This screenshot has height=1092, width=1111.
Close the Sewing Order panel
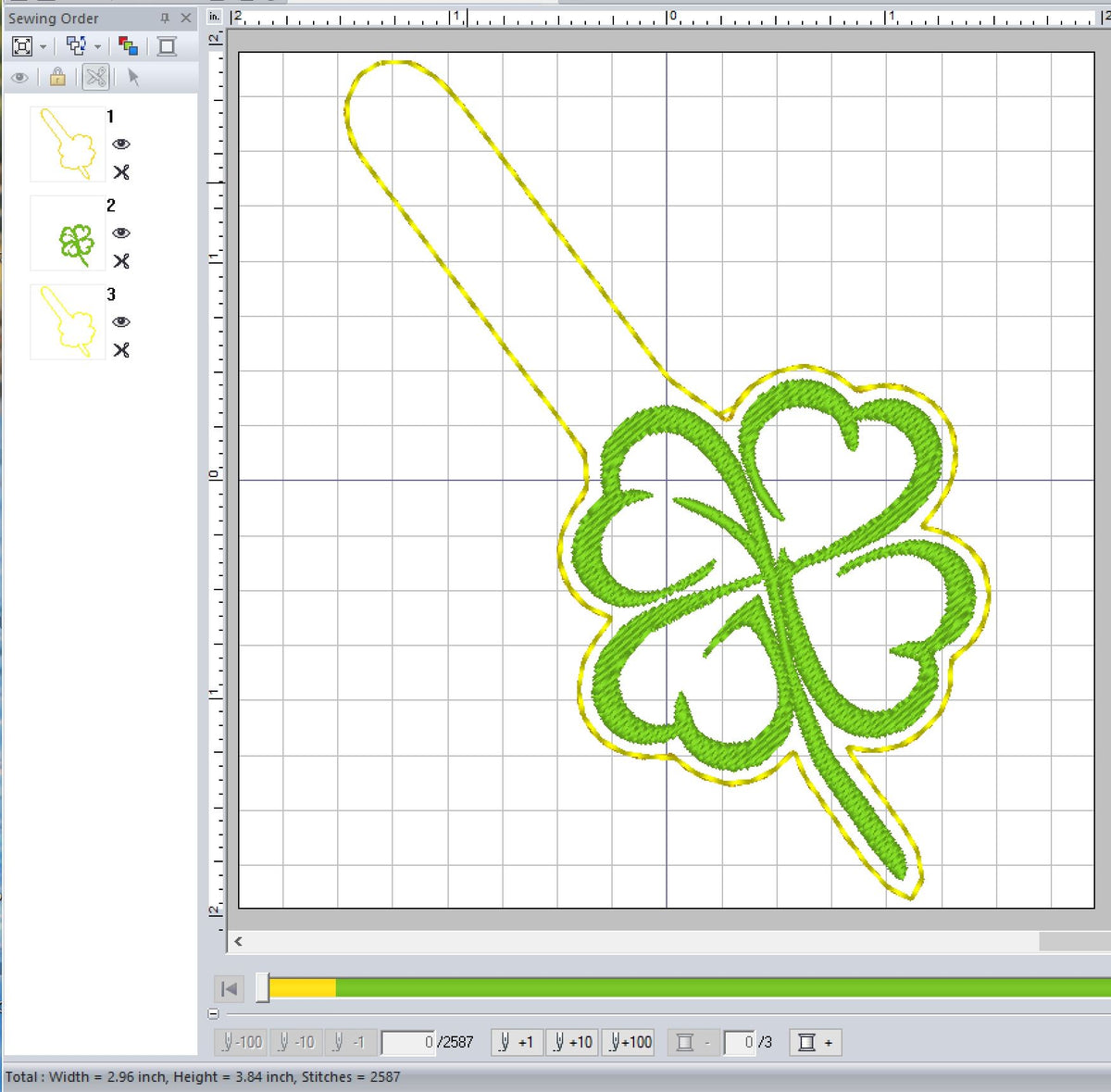click(x=186, y=18)
